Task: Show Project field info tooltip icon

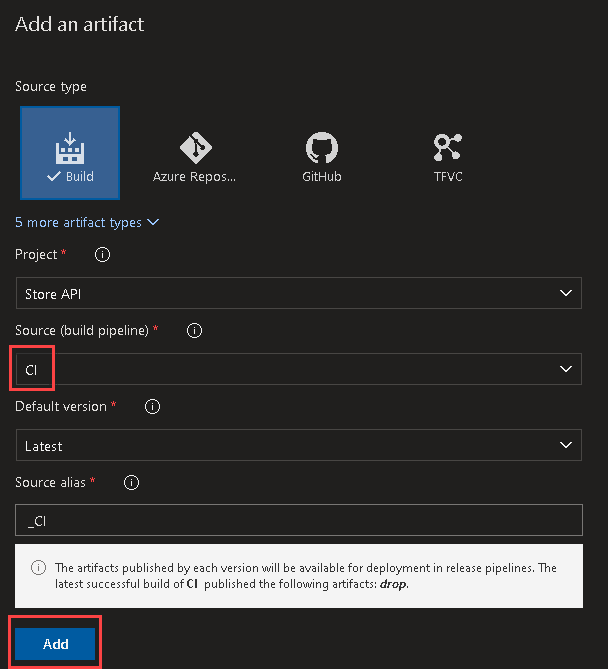Action: [102, 255]
